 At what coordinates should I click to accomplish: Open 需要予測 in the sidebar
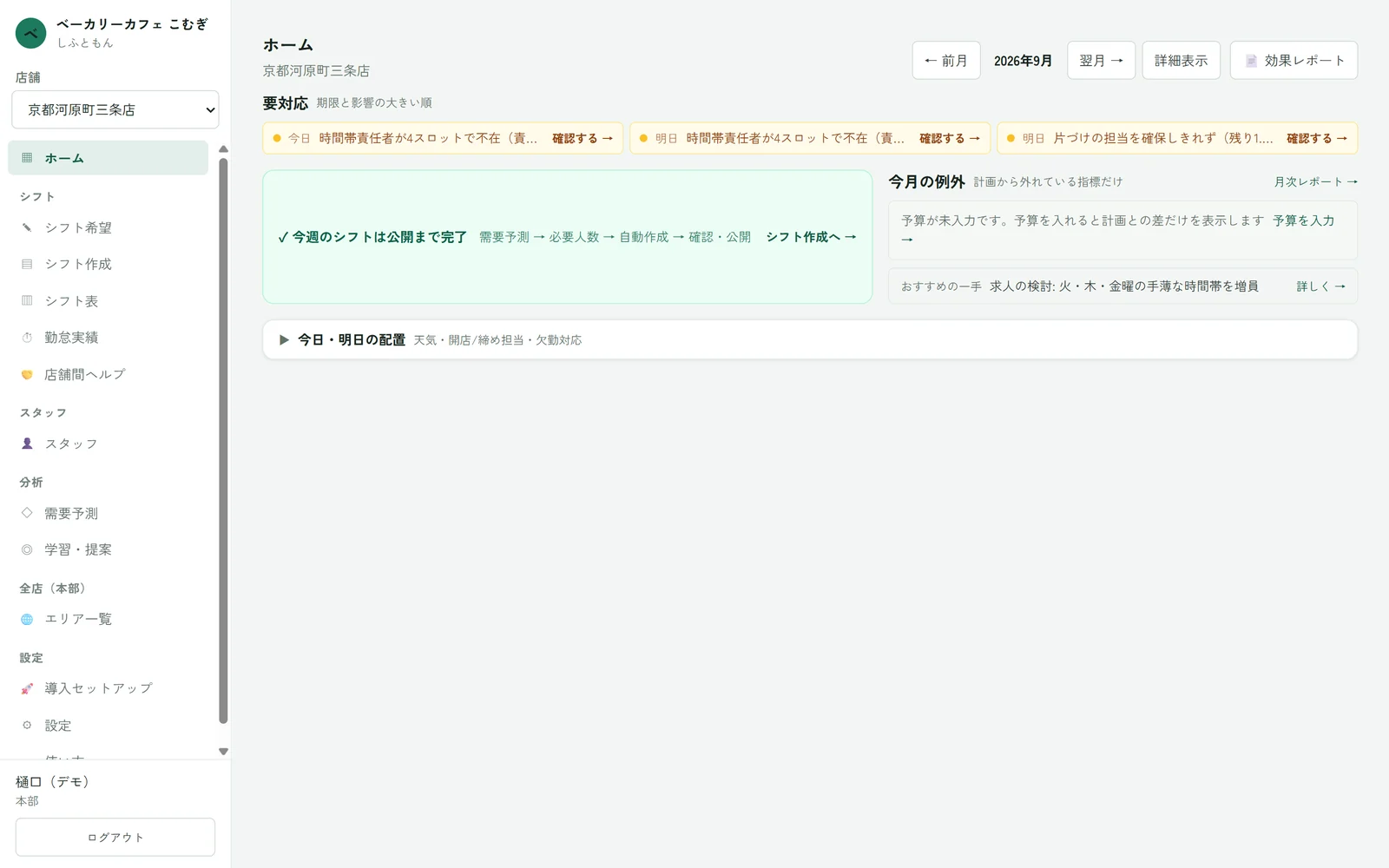(109, 513)
